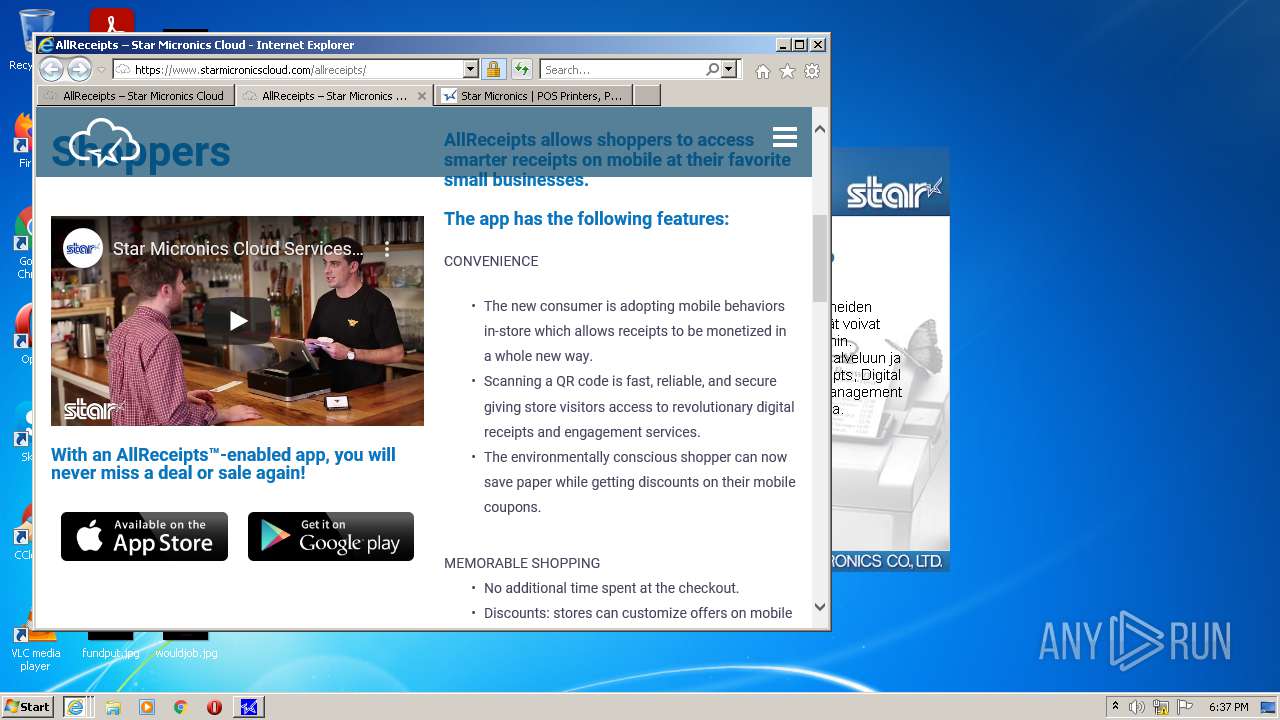1280x720 pixels.
Task: Click the Star Micronics Cloud logo
Action: click(x=104, y=141)
